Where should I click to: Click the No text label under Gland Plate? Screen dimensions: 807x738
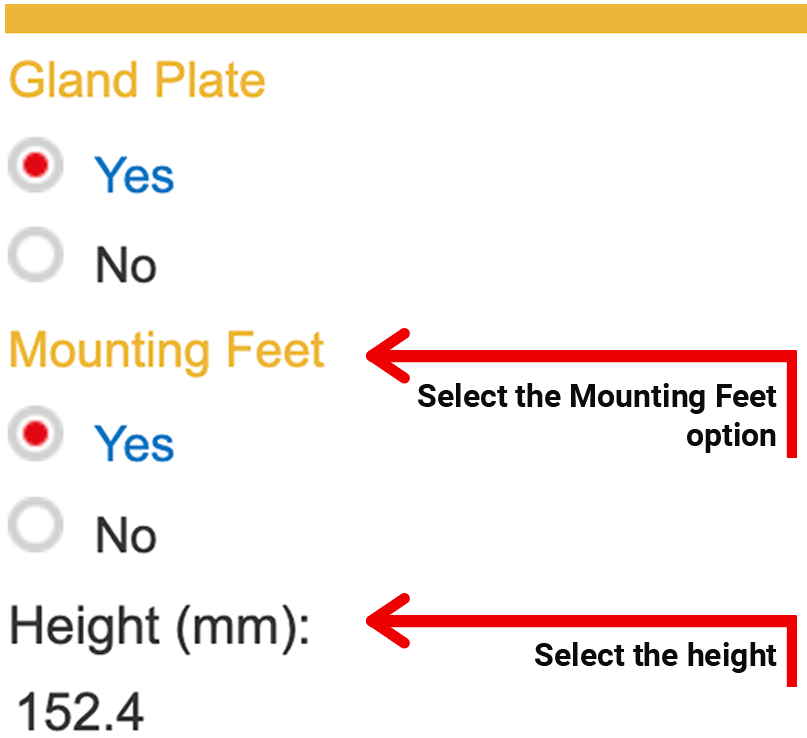pyautogui.click(x=126, y=266)
